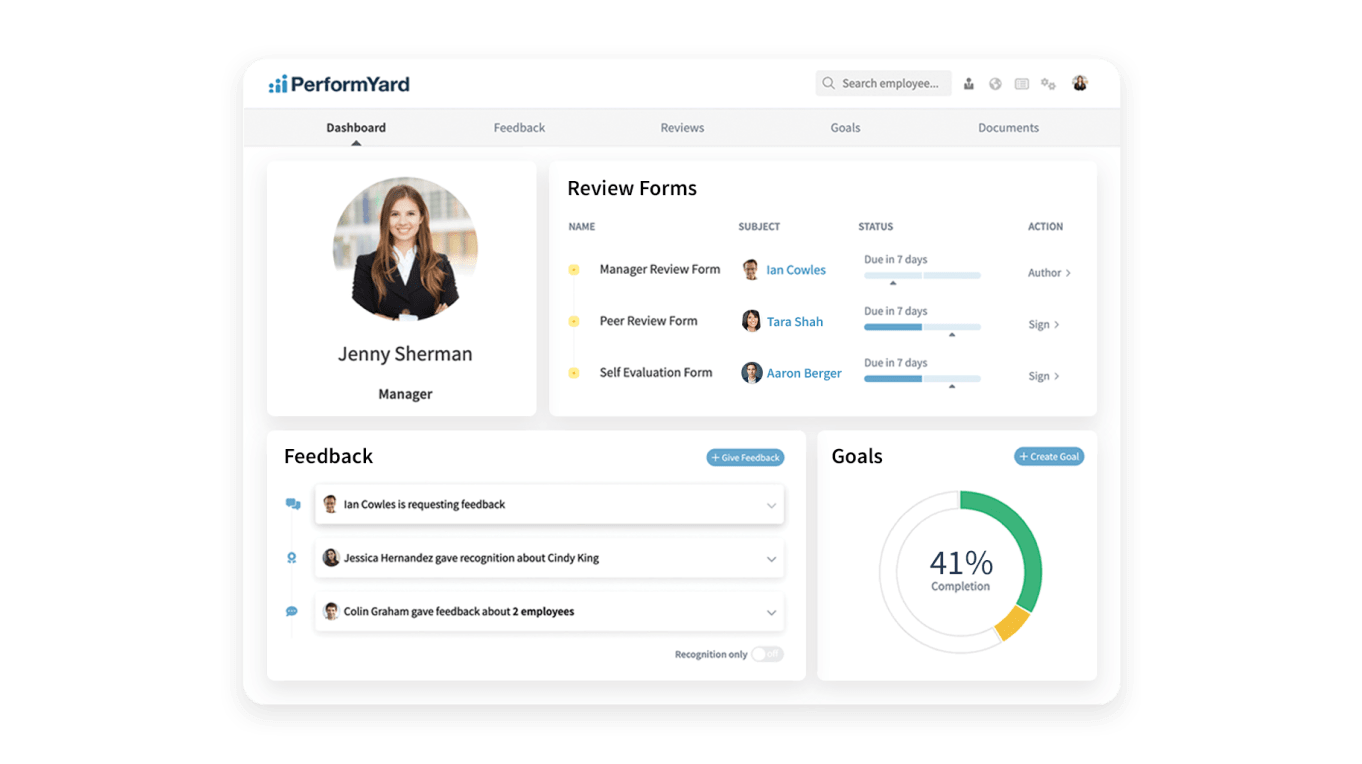Image resolution: width=1362 pixels, height=764 pixels.
Task: Click the PerformYard logo
Action: click(x=339, y=84)
